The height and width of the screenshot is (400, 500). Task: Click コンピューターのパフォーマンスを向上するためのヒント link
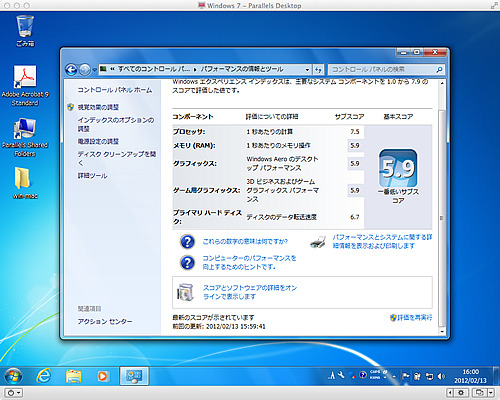coord(249,262)
